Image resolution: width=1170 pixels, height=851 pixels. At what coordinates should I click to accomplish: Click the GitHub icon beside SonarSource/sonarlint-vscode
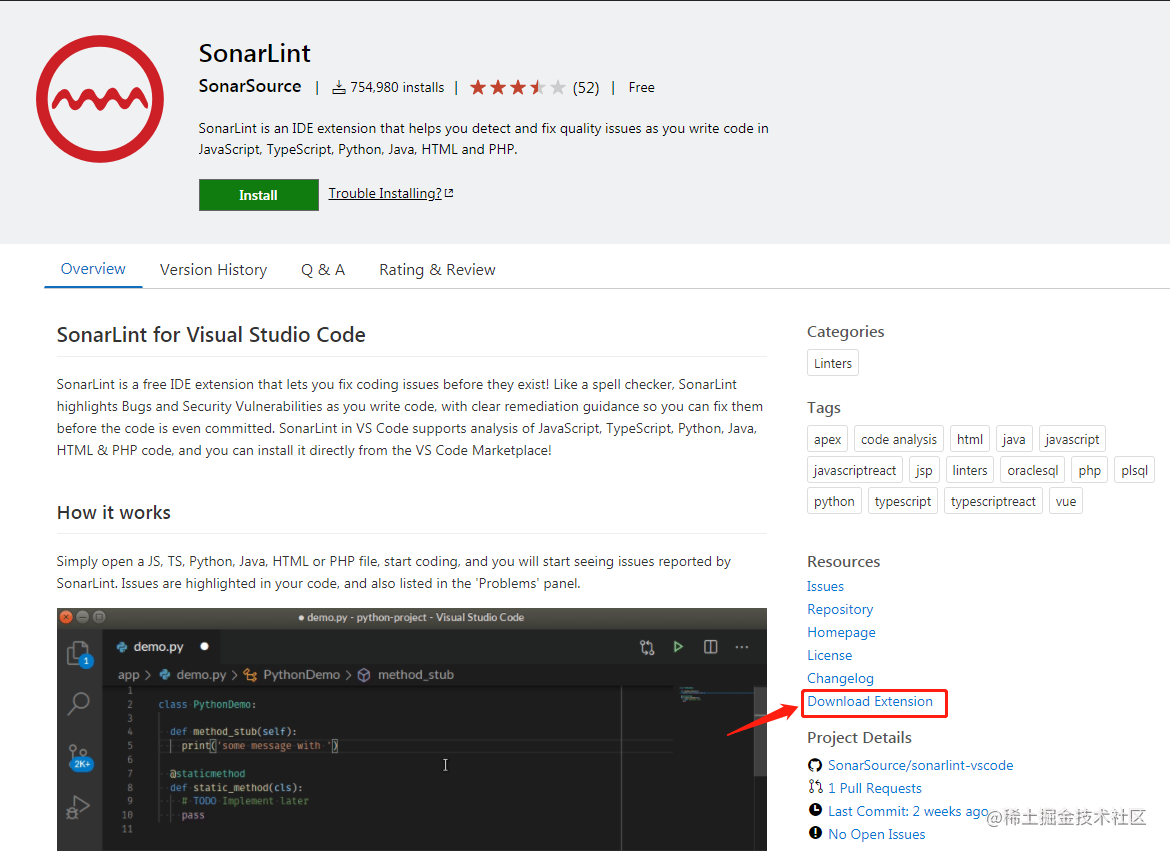pyautogui.click(x=814, y=765)
